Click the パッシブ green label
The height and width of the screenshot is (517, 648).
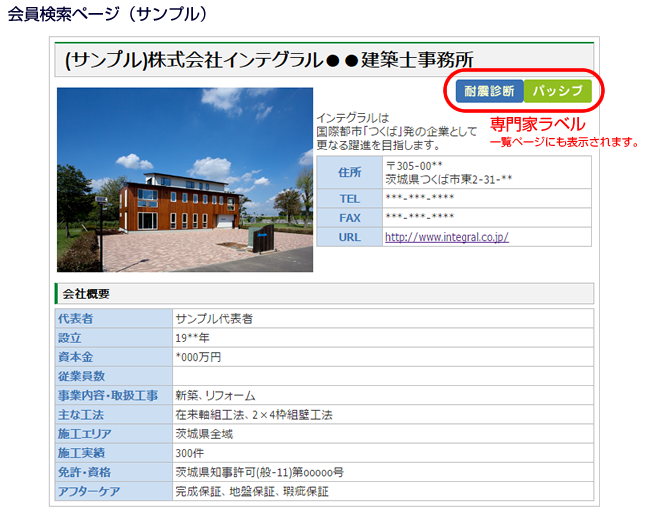point(557,91)
